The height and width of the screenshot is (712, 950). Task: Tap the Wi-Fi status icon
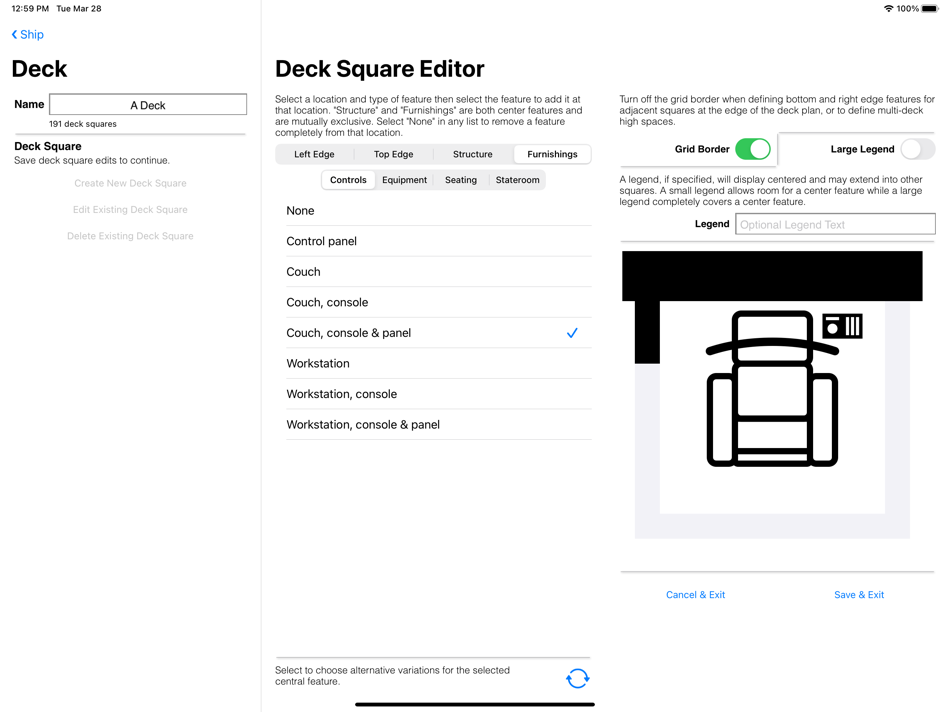click(x=888, y=8)
